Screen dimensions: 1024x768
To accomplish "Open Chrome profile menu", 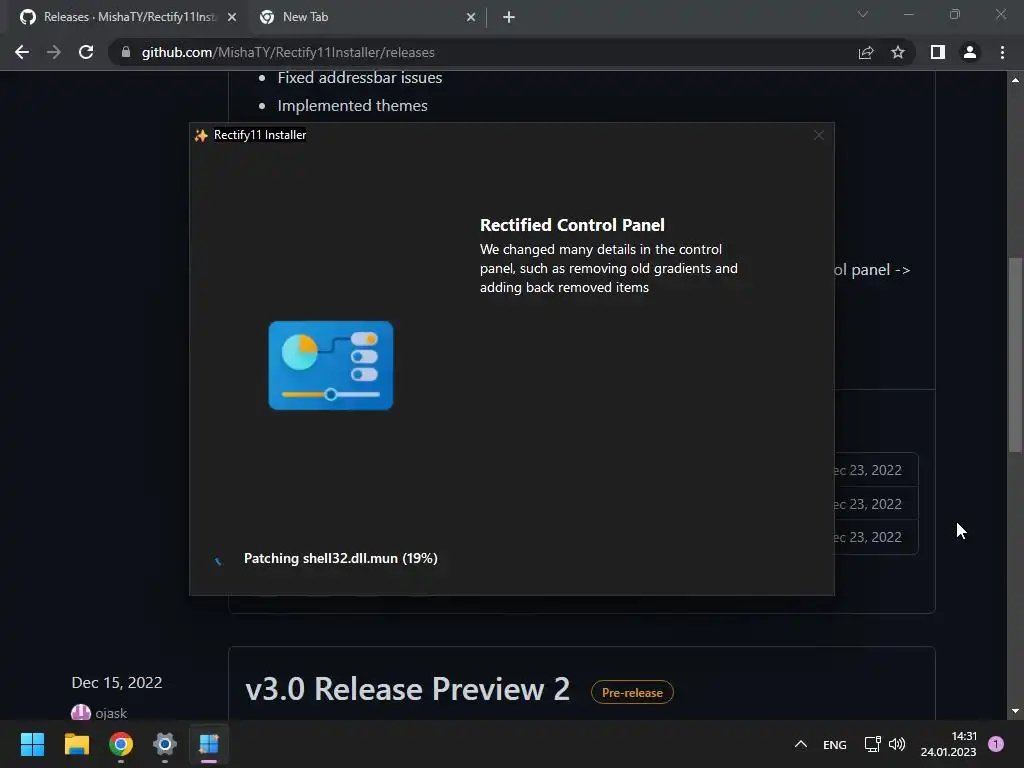I will 970,52.
